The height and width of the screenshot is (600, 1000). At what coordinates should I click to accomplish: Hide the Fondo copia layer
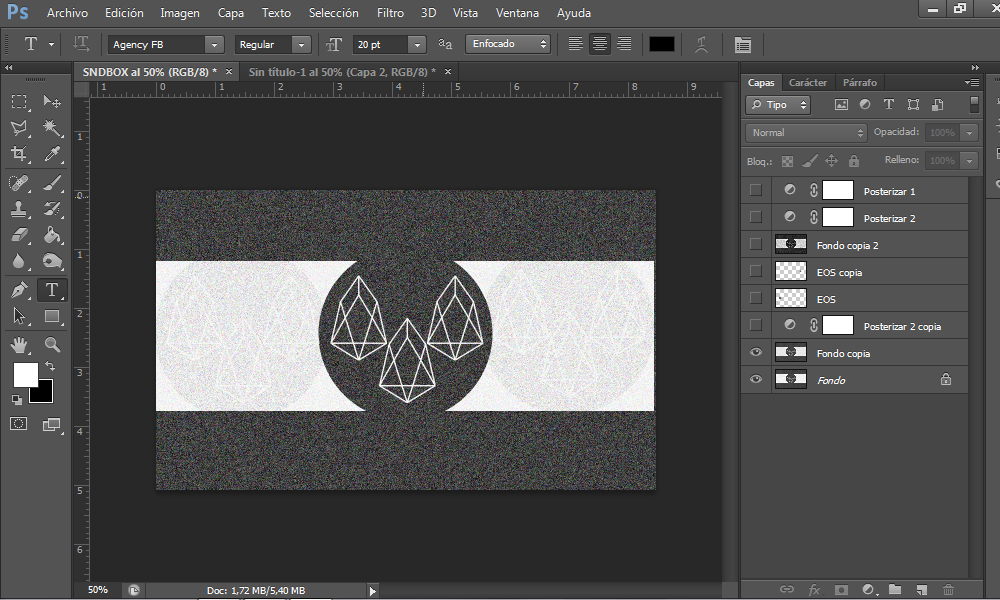point(756,352)
